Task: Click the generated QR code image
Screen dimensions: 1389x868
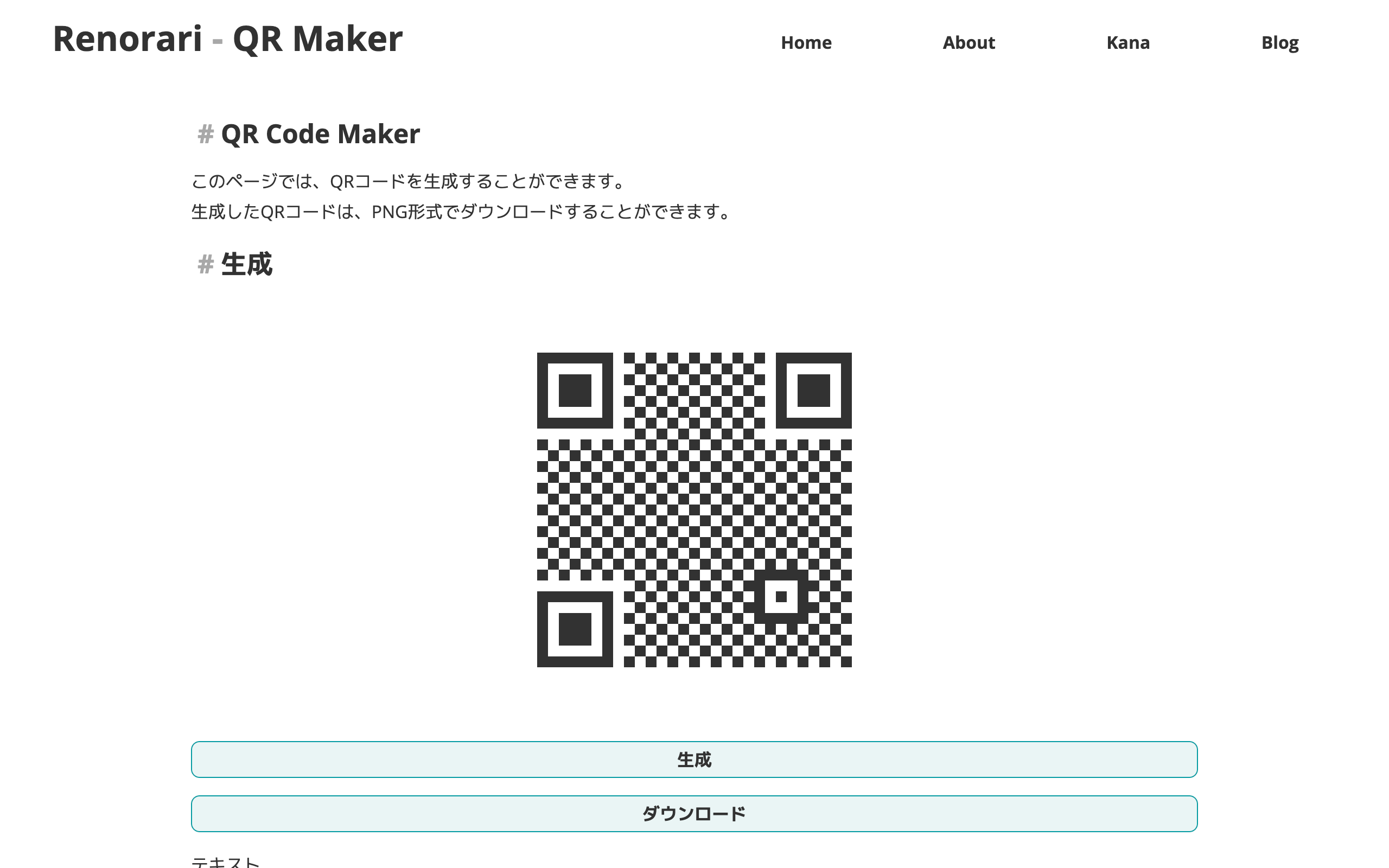Action: (x=694, y=510)
